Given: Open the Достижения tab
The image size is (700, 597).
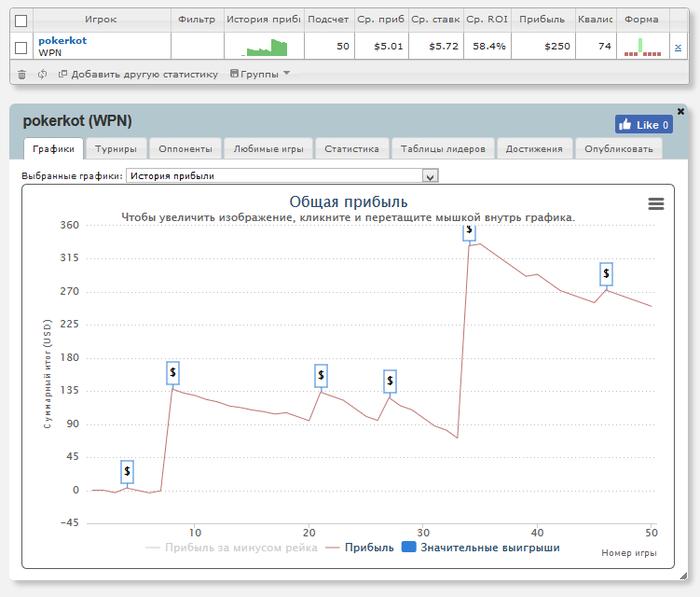Looking at the screenshot, I should [x=534, y=149].
